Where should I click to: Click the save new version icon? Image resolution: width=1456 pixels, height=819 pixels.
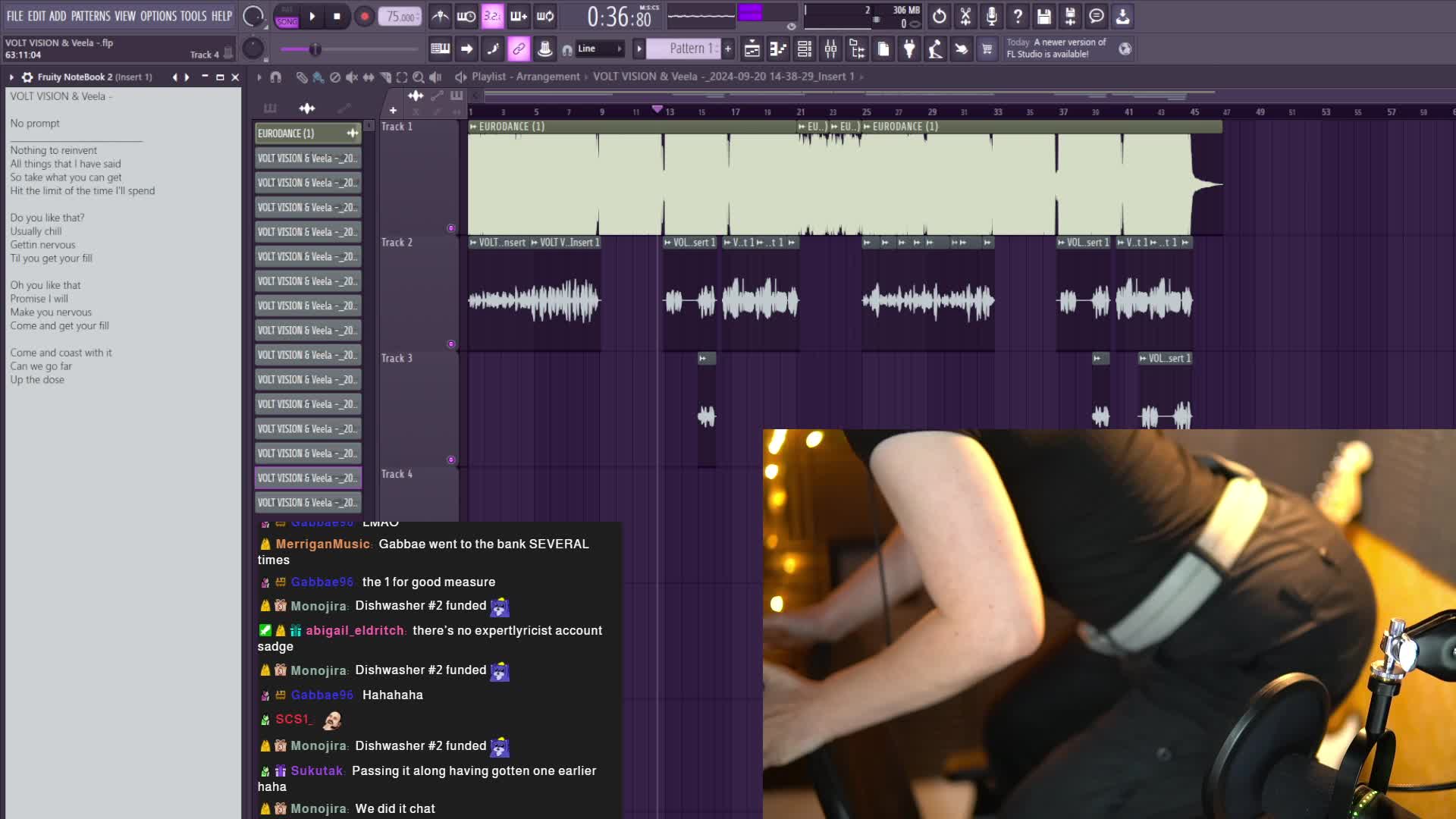click(1070, 16)
